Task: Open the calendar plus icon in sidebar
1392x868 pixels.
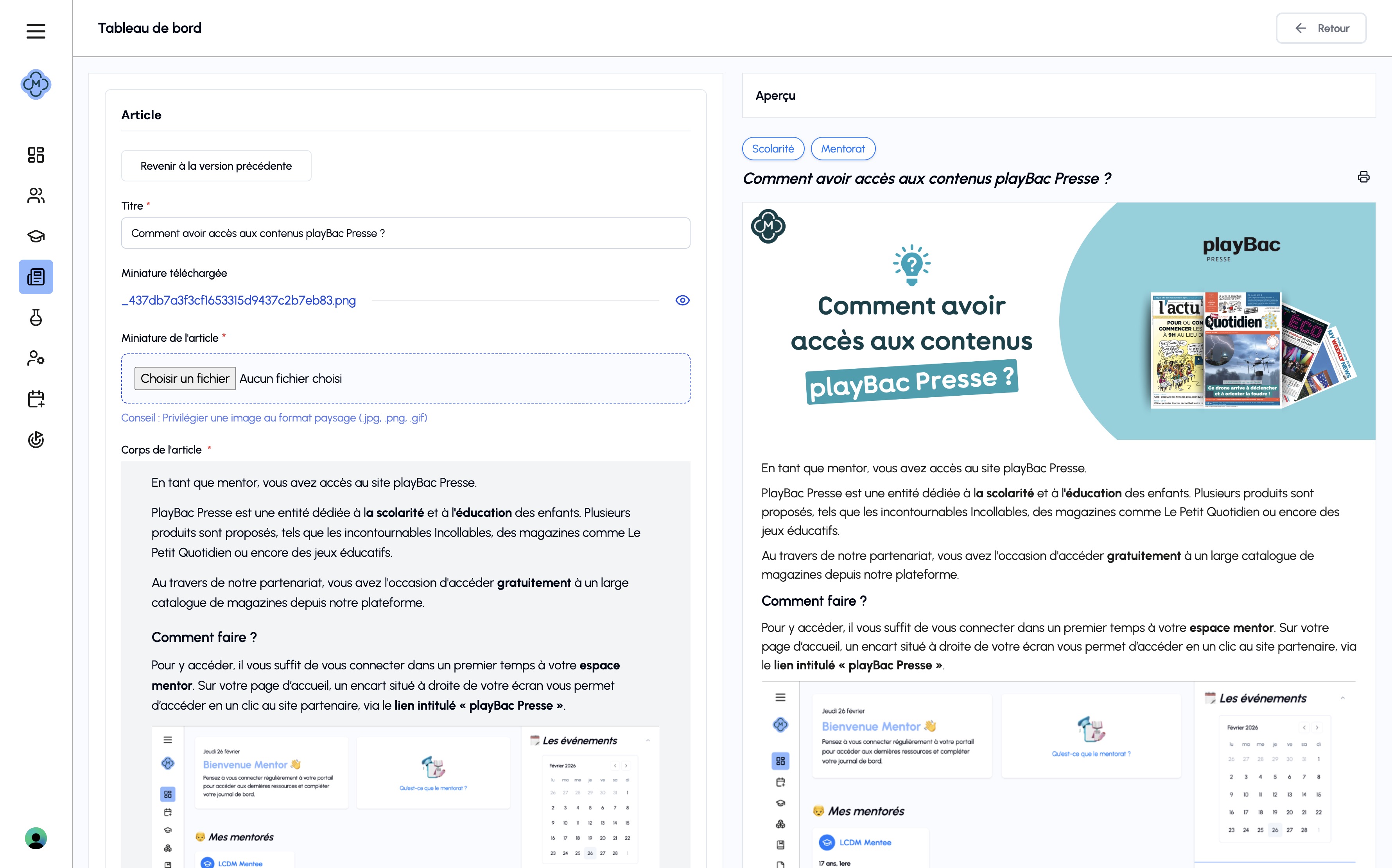Action: [x=36, y=399]
